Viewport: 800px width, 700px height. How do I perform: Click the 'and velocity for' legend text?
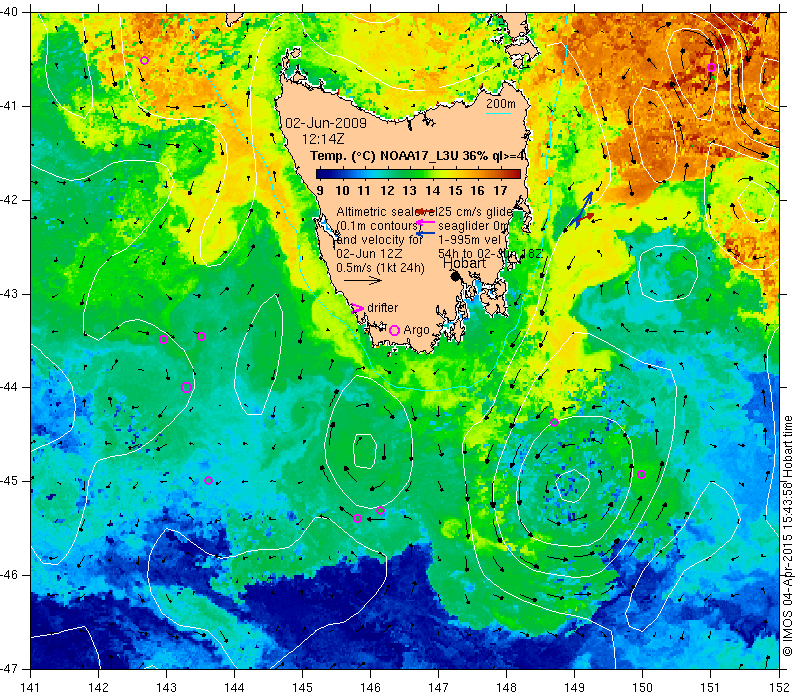[380, 240]
